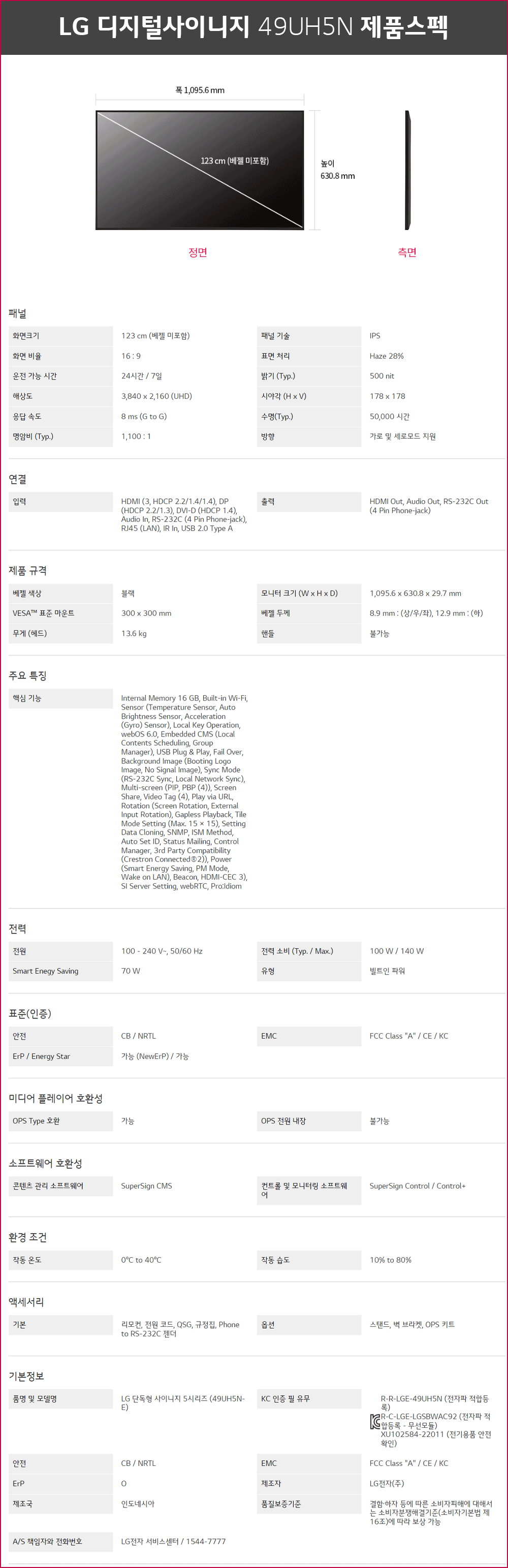Click the 전력 section heading
The width and height of the screenshot is (508, 1568).
18,929
